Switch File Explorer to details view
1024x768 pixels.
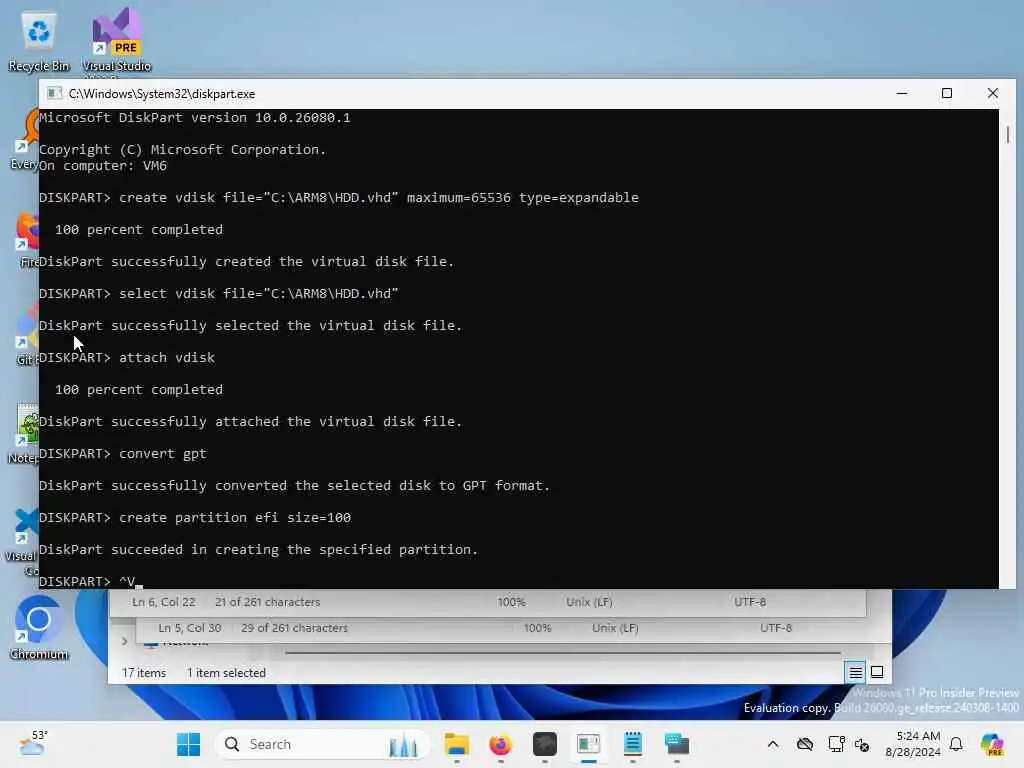pyautogui.click(x=856, y=672)
